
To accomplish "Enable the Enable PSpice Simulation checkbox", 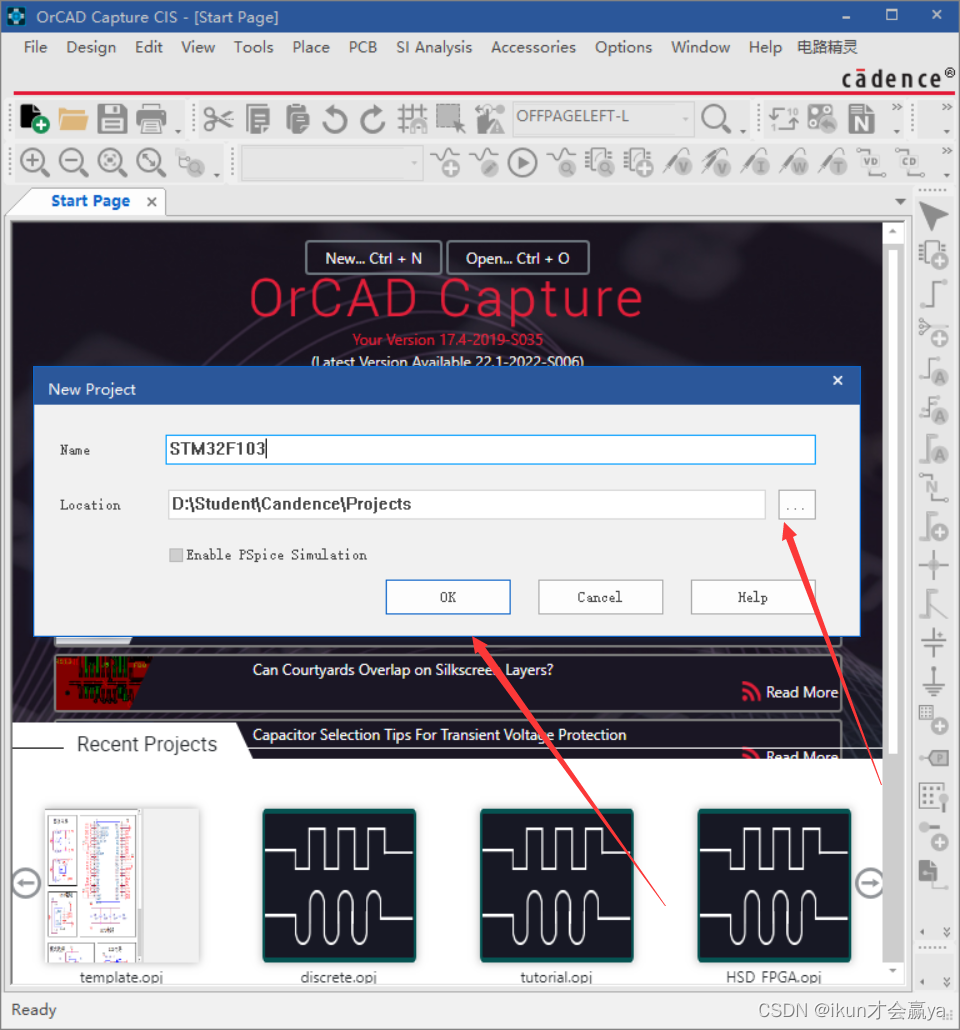I will (x=175, y=554).
